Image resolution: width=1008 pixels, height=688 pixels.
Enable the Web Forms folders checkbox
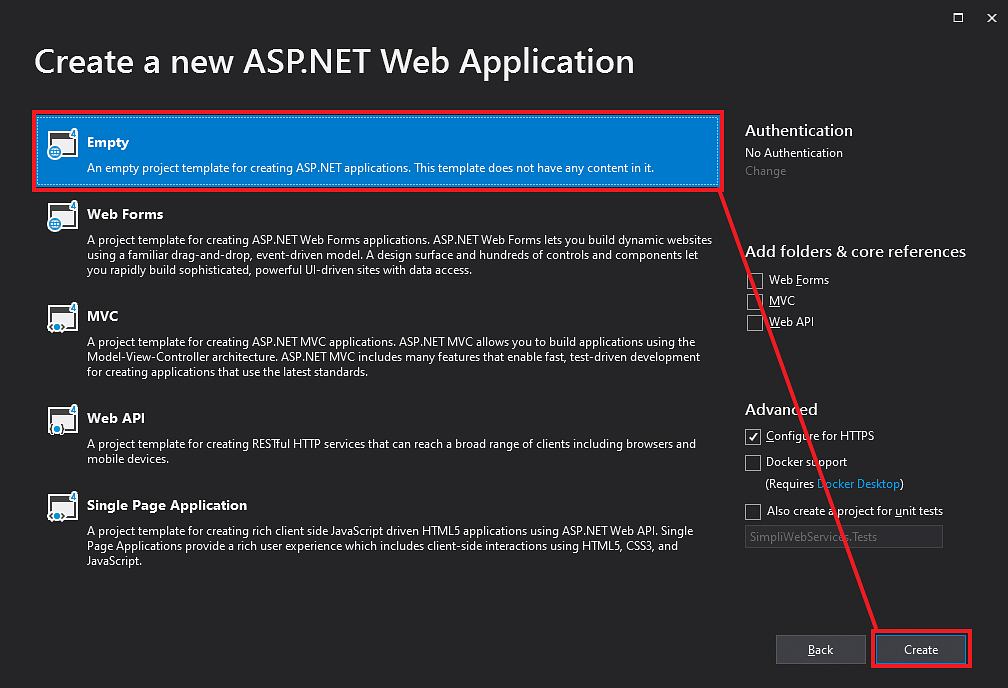click(755, 280)
